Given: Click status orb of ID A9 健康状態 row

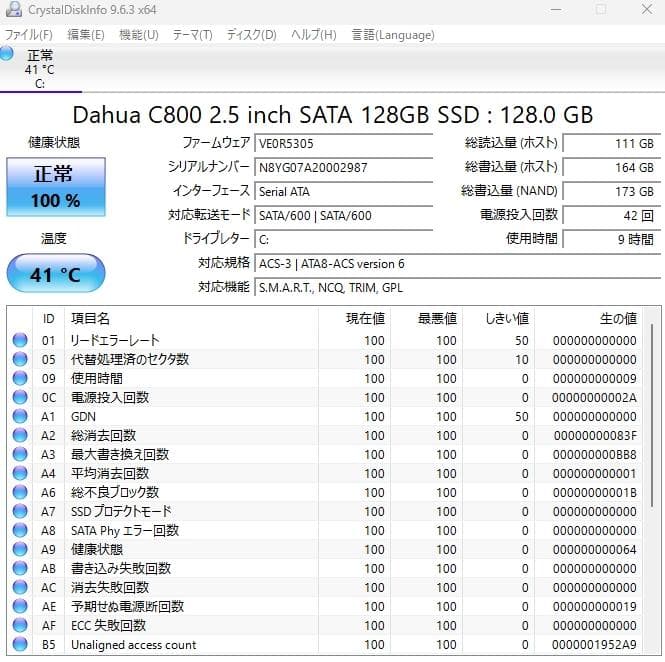Looking at the screenshot, I should 20,549.
